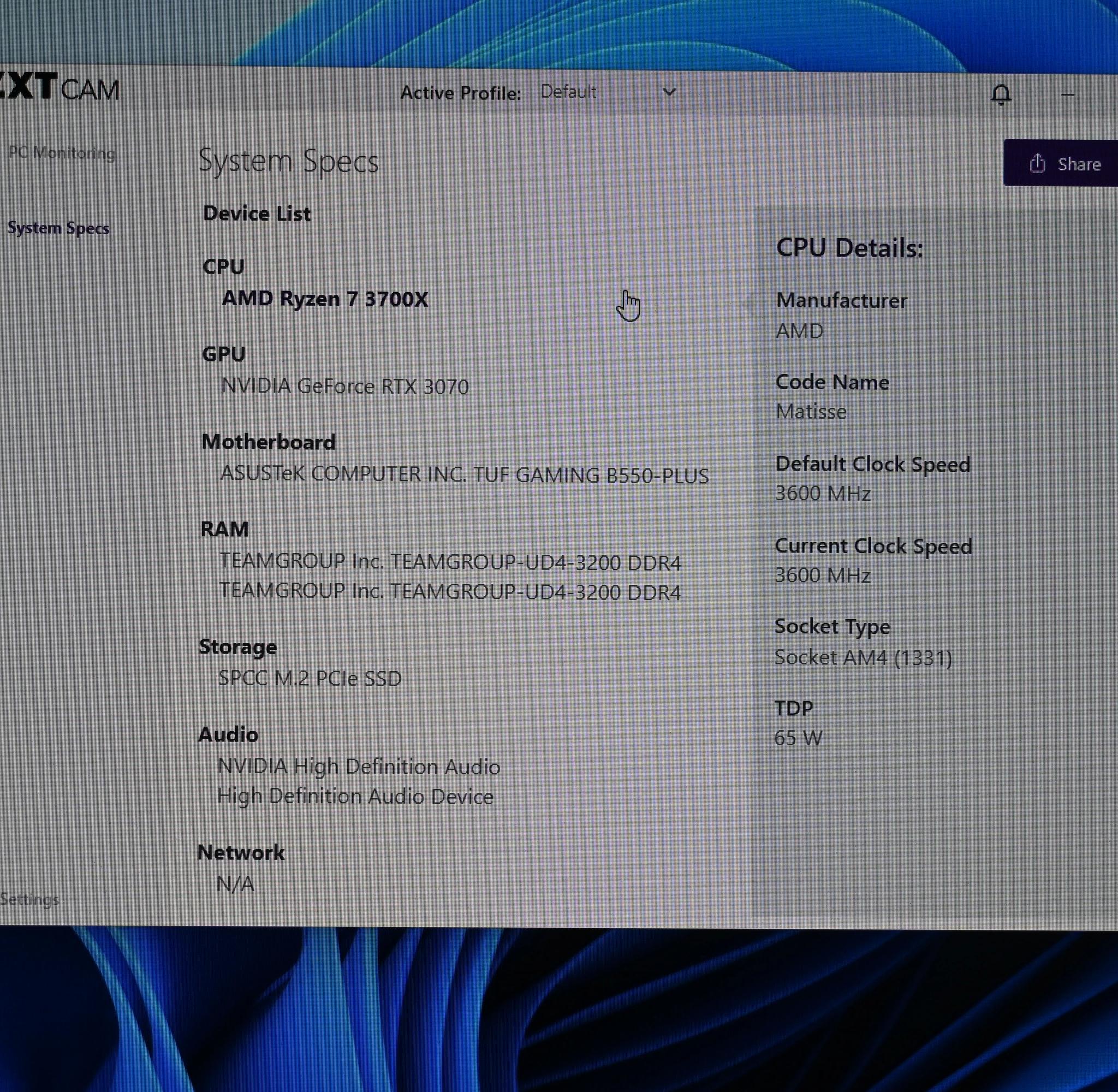The image size is (1118, 1092).
Task: Open the PC Monitoring section
Action: tap(62, 152)
